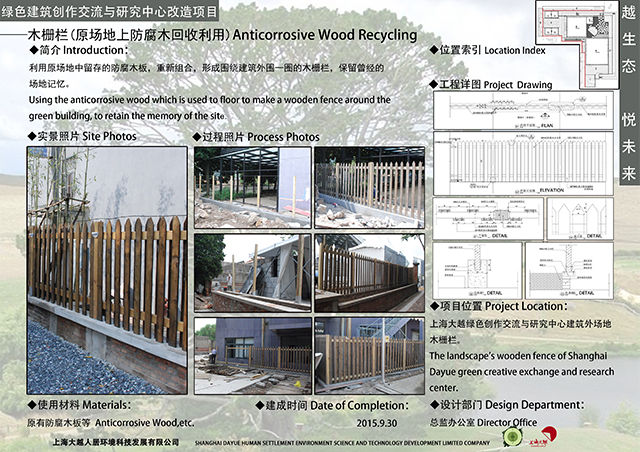Viewport: 640px width, 452px height.
Task: Click the 工程详图 Project Drawing heading
Action: (x=491, y=85)
